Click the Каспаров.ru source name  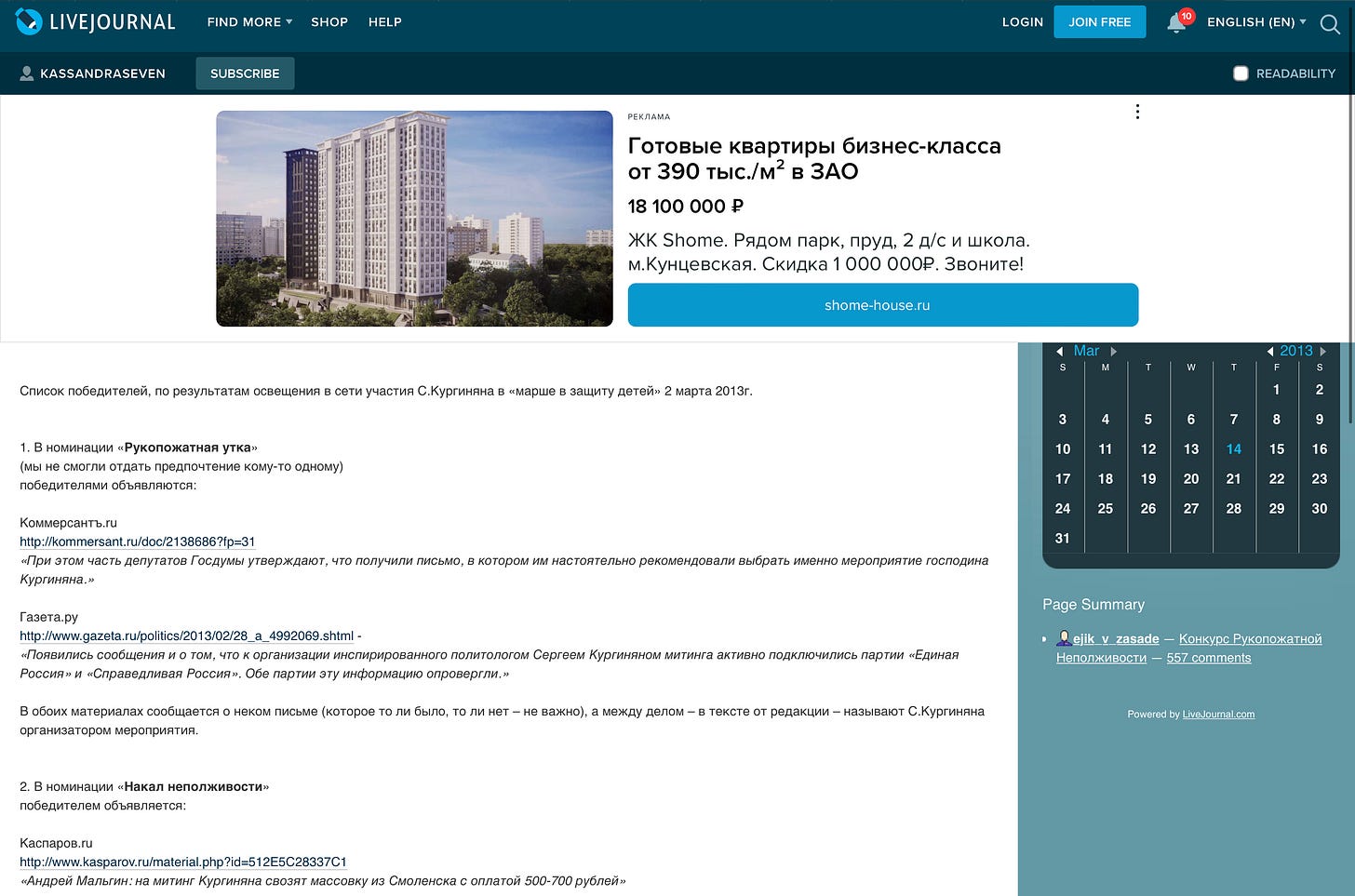click(x=56, y=843)
